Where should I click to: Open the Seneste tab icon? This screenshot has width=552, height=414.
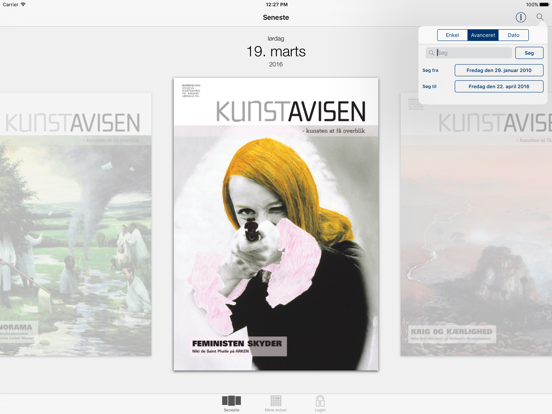pos(231,403)
